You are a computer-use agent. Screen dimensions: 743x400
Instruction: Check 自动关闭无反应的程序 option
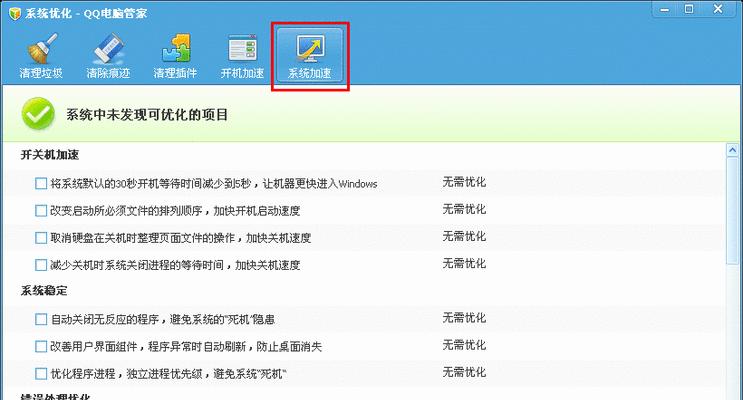(41, 319)
